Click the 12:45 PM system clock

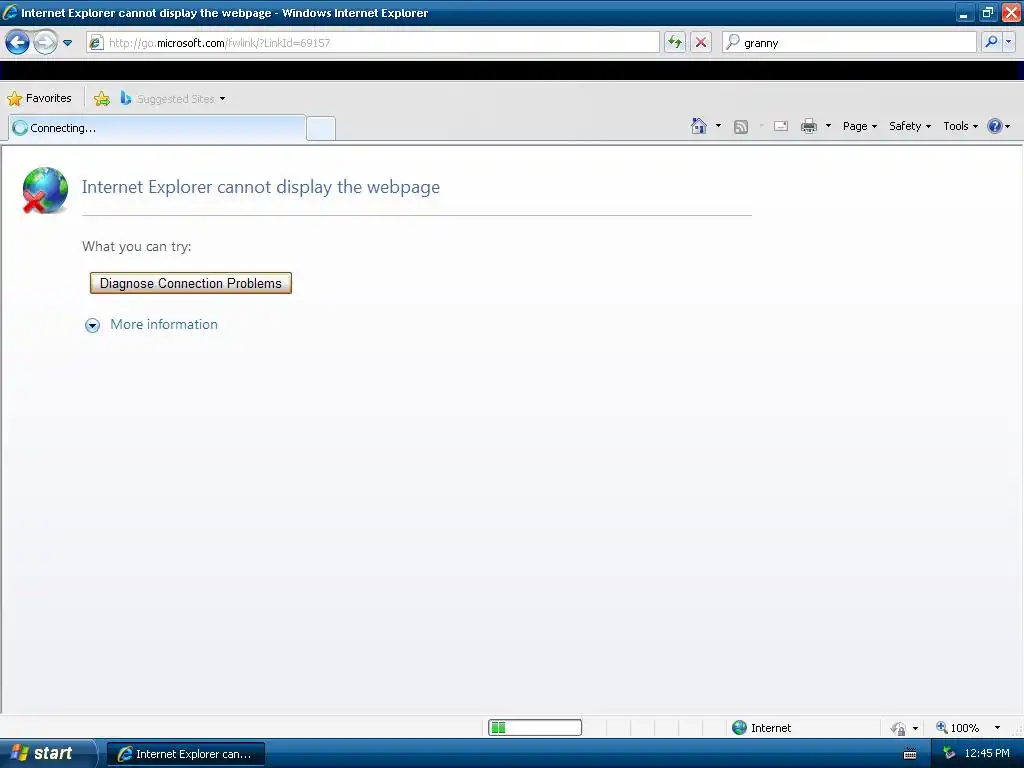(x=987, y=754)
